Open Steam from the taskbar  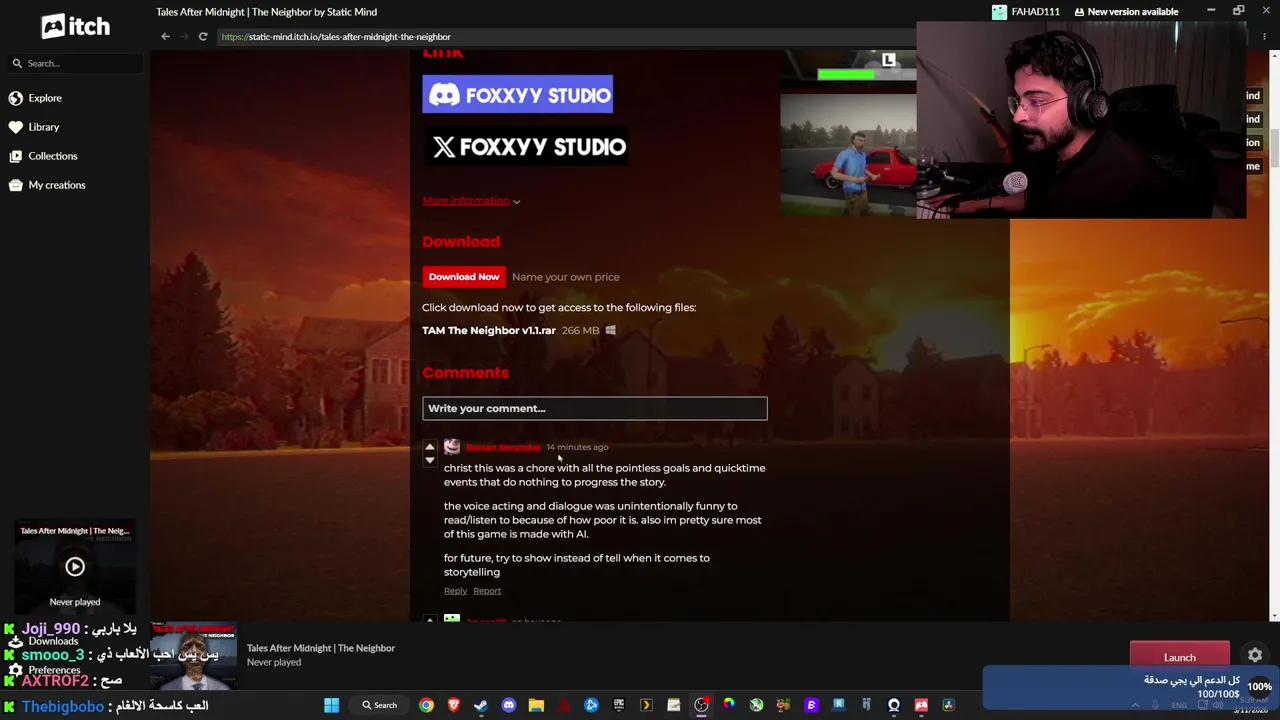pos(481,705)
